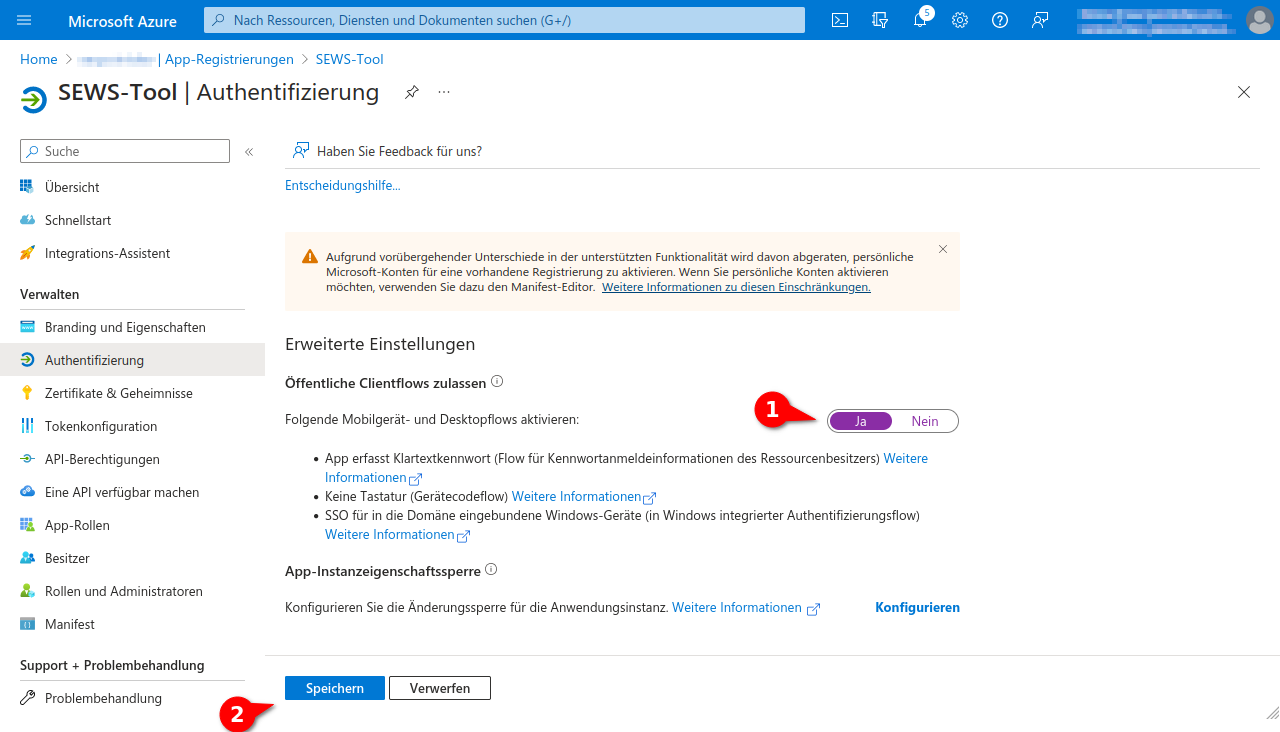Screen dimensions: 1280x732
Task: Click Haben Sie Feedback für uns
Action: click(x=387, y=151)
